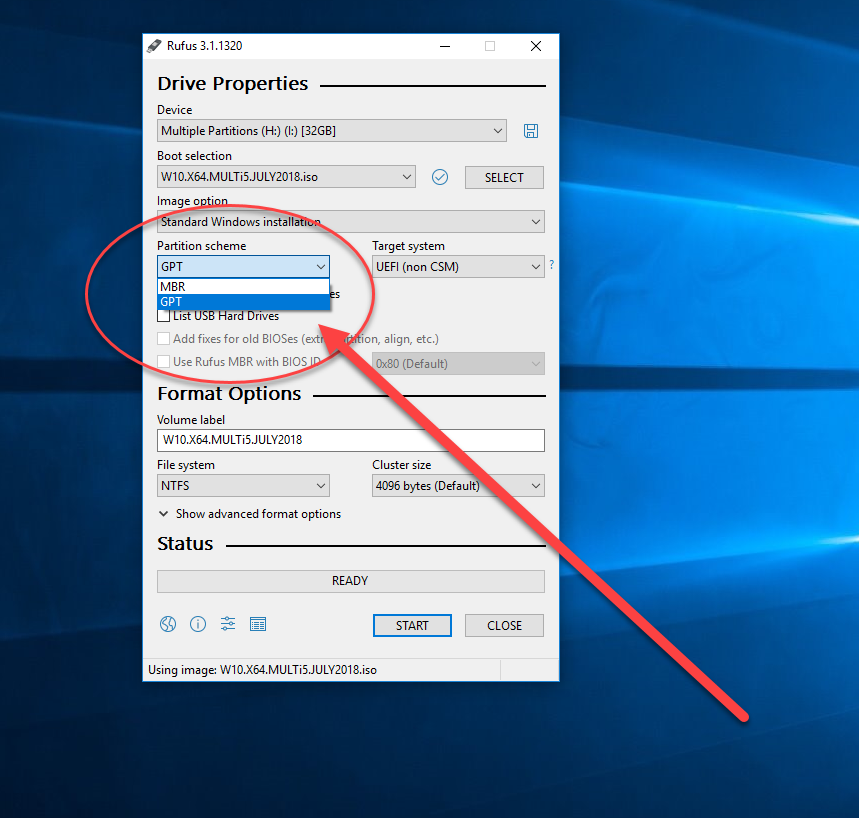This screenshot has width=859, height=818.
Task: Click the SELECT button for ISO
Action: point(504,178)
